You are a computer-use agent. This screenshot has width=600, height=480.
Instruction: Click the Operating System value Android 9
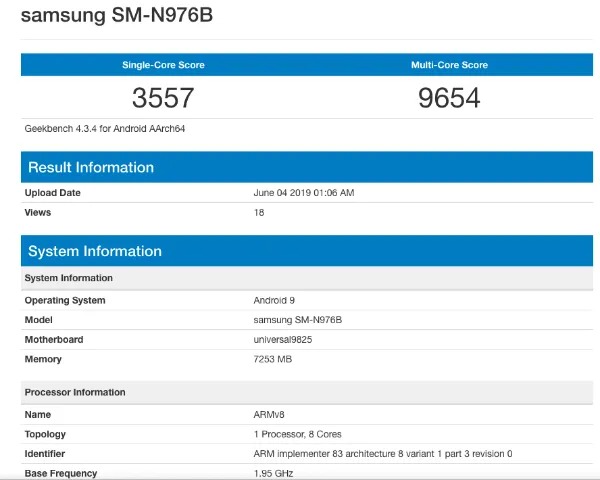pyautogui.click(x=274, y=300)
